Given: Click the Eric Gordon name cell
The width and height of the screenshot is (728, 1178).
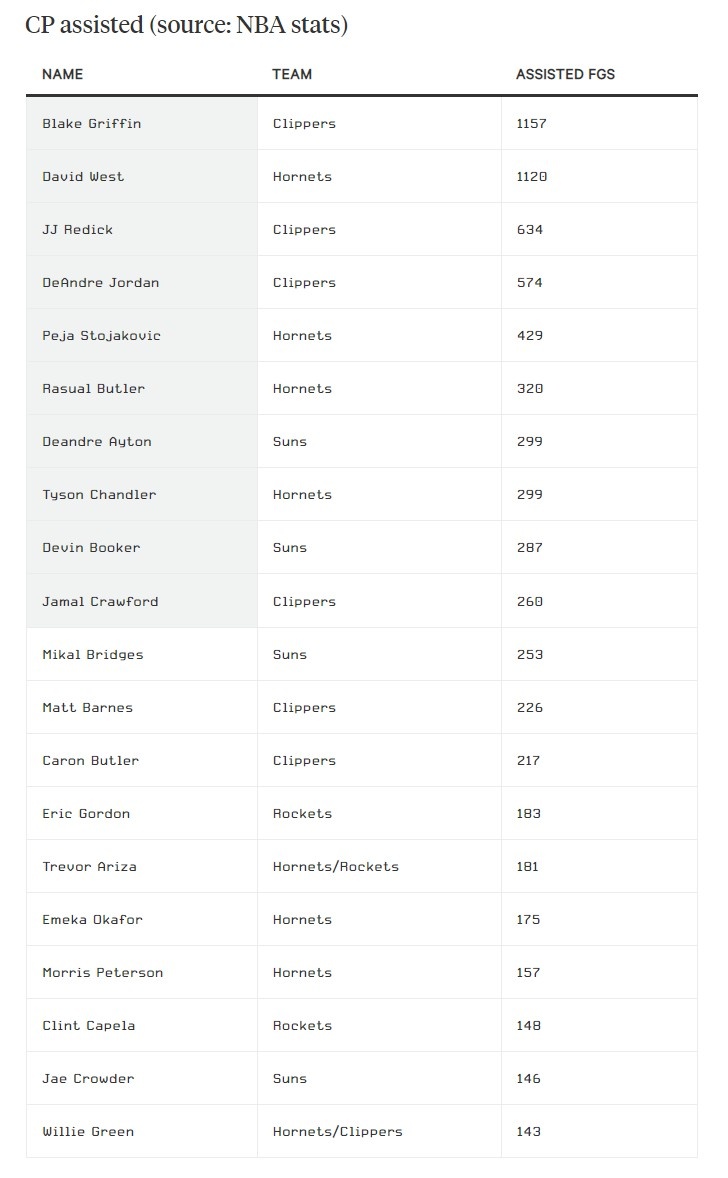Looking at the screenshot, I should [x=141, y=814].
